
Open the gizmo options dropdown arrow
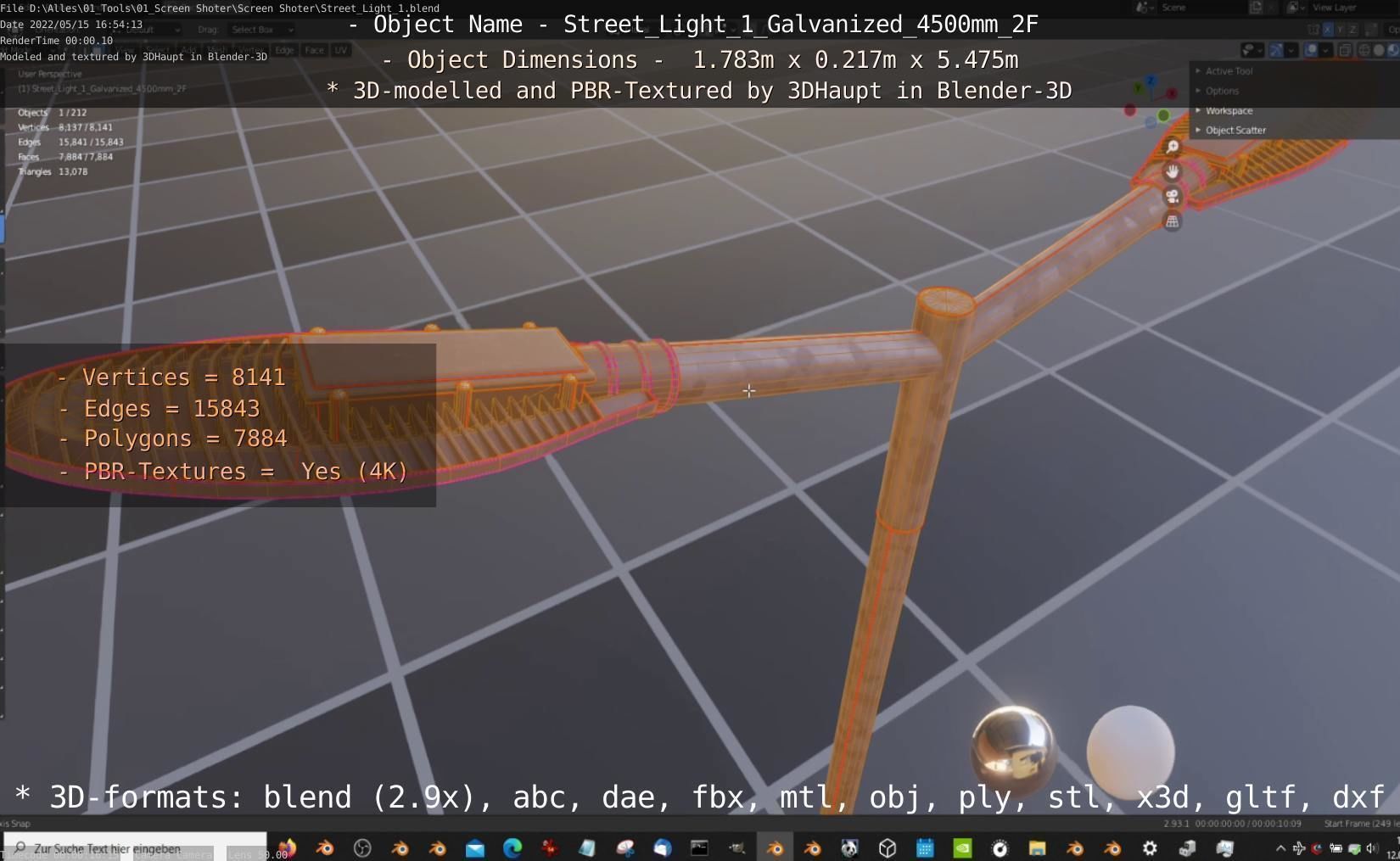click(x=1291, y=50)
